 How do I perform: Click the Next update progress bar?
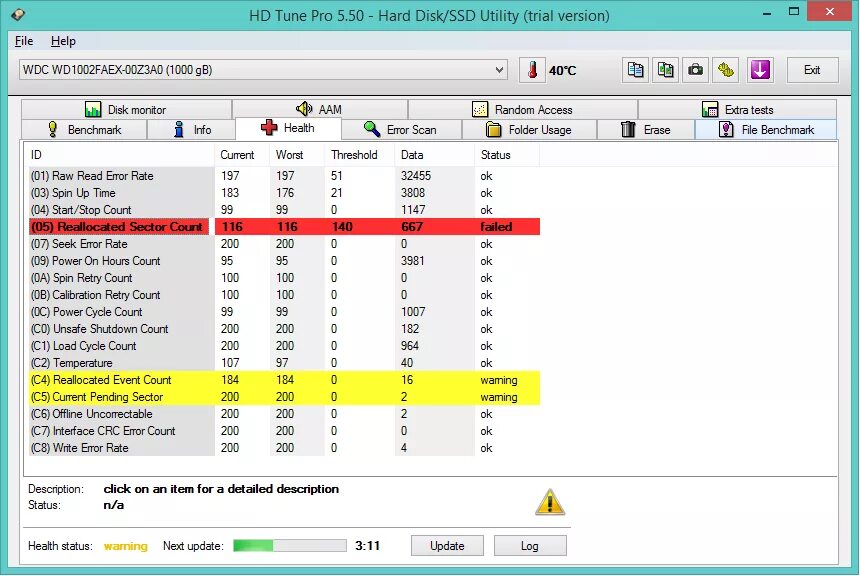point(290,545)
